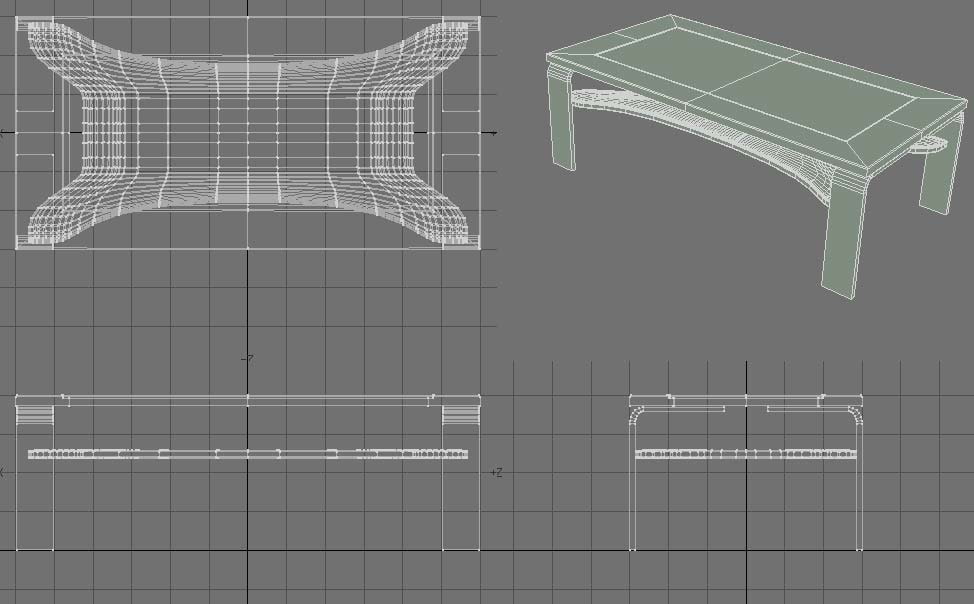Click the center of the top view wireframe
974x604 pixels.
click(248, 133)
